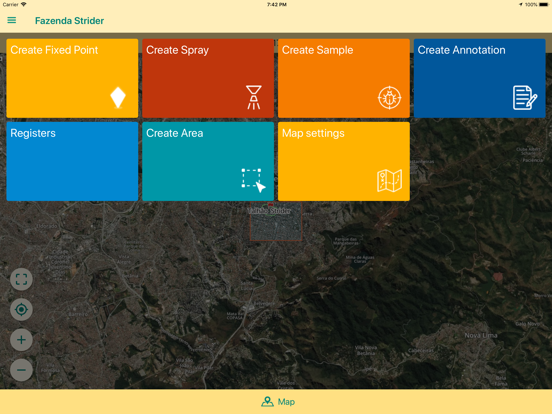Fit map to full extent button
552x414 pixels.
21,280
